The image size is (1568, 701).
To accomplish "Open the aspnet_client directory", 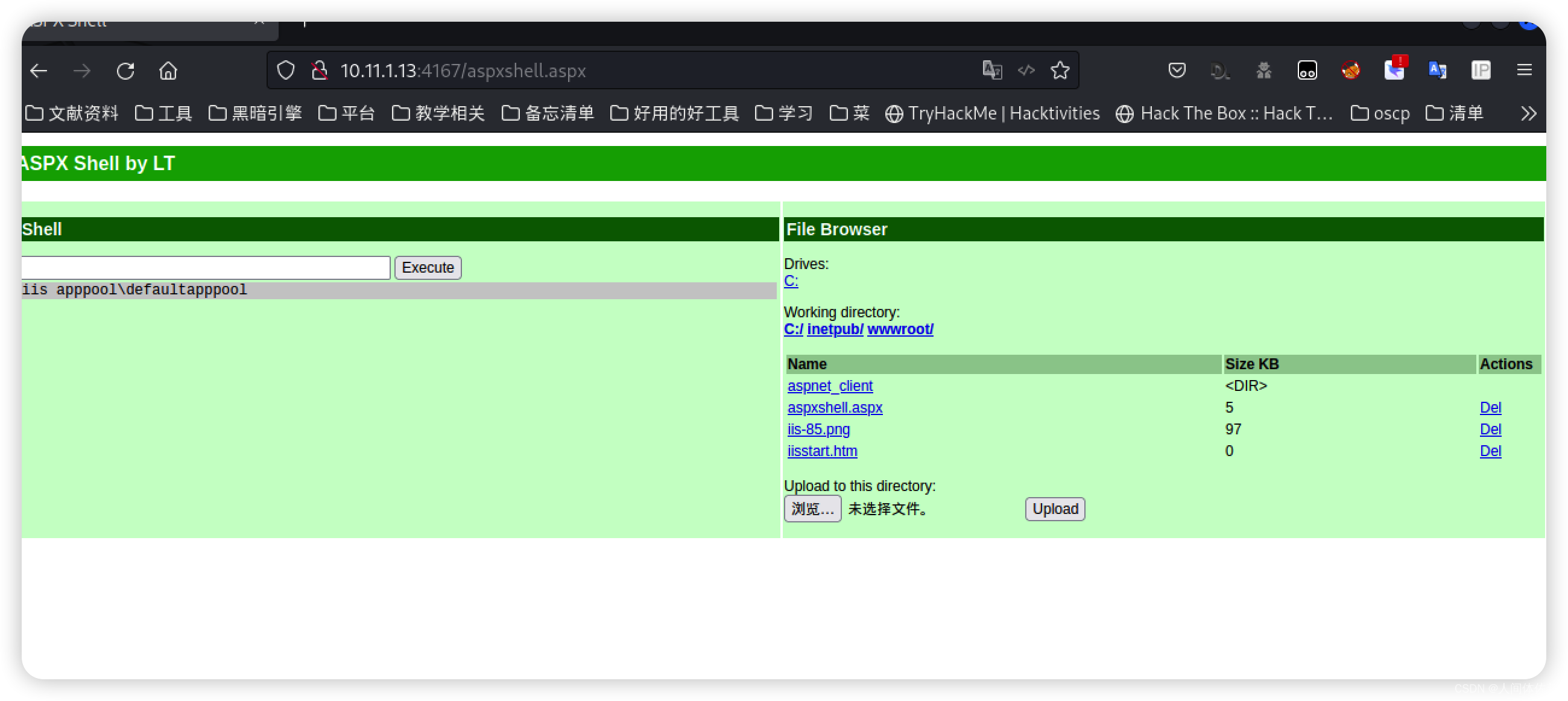I will tap(830, 386).
